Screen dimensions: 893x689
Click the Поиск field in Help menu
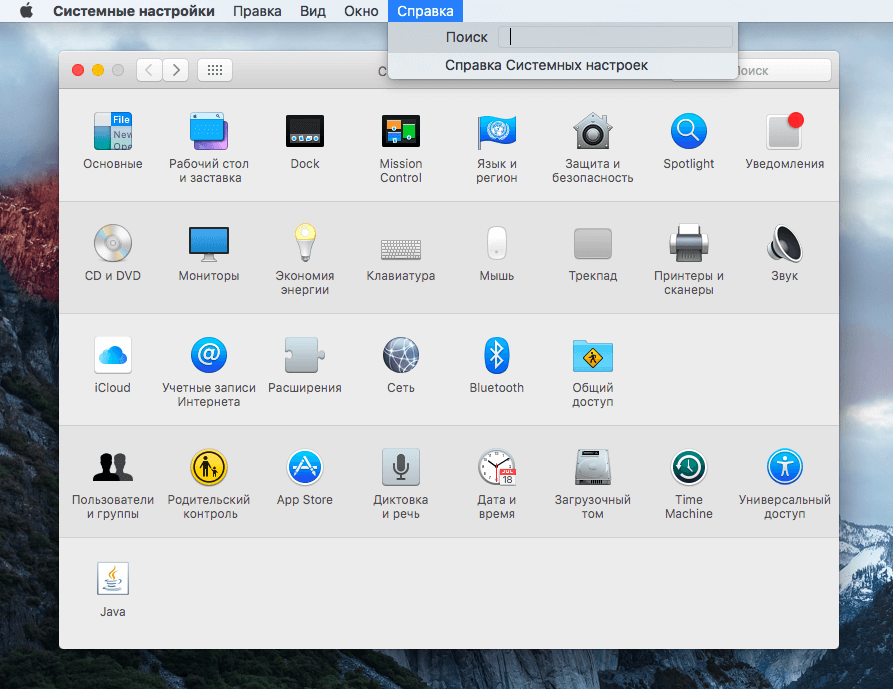tap(615, 37)
